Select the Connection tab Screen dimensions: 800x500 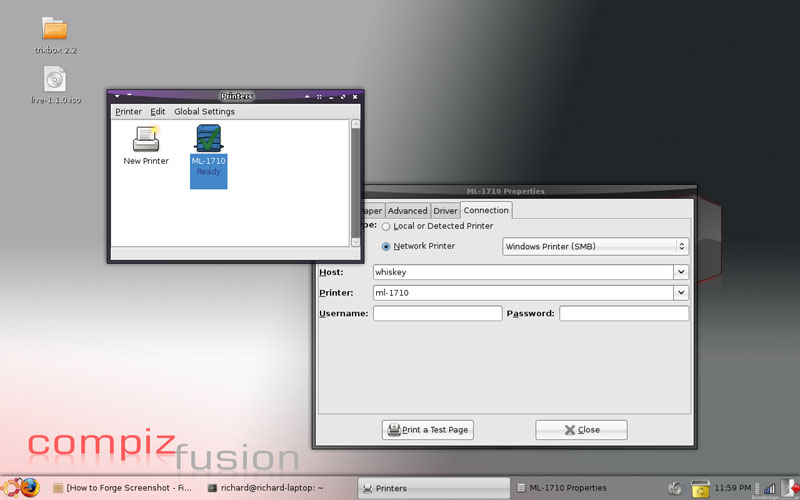click(x=486, y=210)
